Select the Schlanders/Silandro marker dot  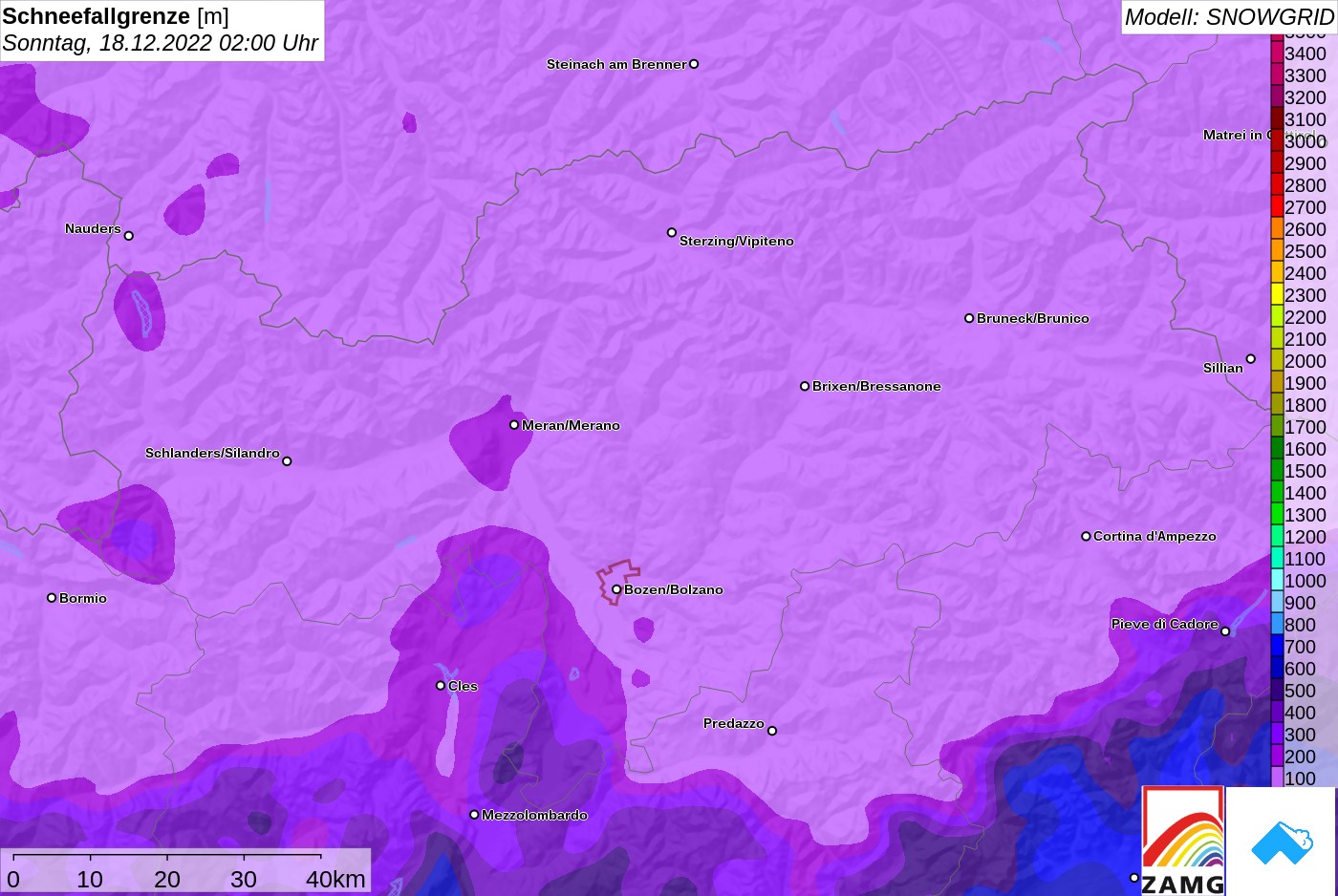pos(287,460)
